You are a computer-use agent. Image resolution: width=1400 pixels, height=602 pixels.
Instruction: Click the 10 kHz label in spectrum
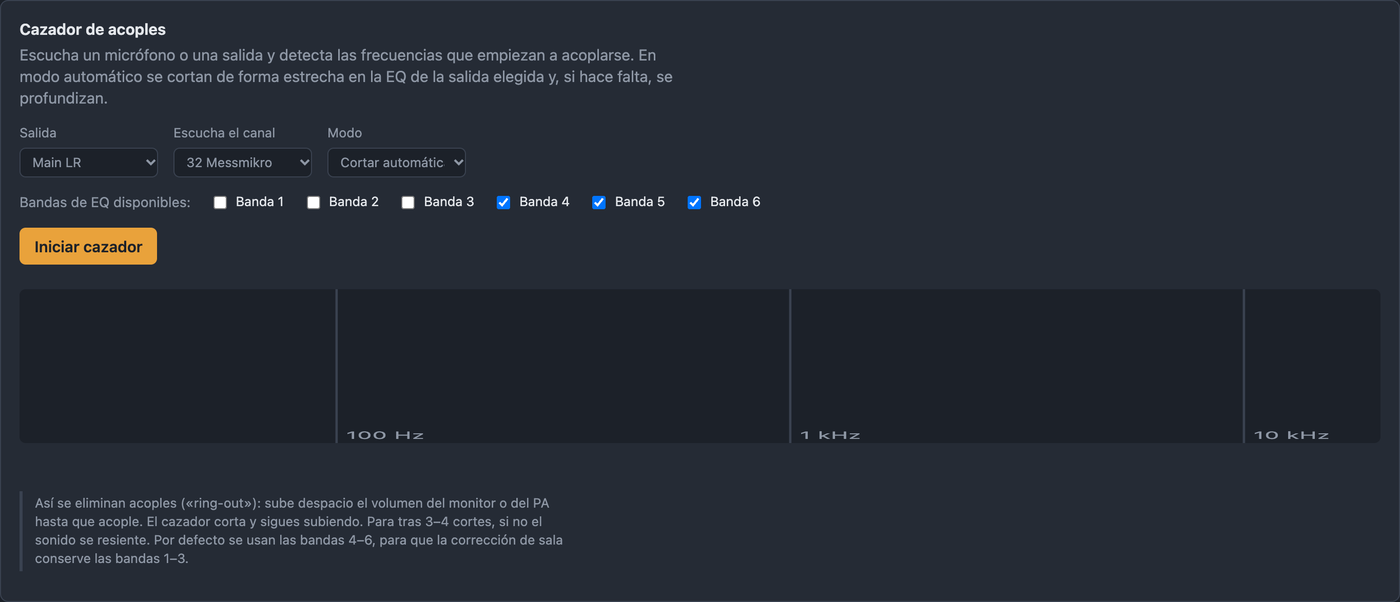click(1292, 435)
